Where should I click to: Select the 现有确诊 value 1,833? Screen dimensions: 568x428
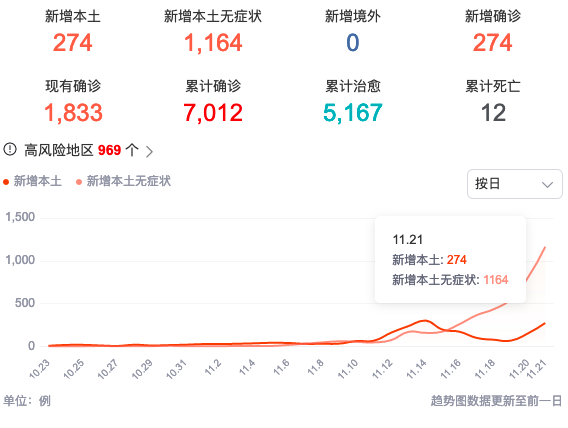[73, 113]
